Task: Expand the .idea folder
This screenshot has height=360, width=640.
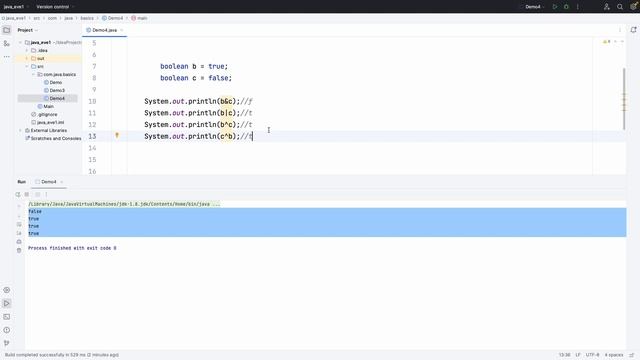Action: [x=27, y=51]
